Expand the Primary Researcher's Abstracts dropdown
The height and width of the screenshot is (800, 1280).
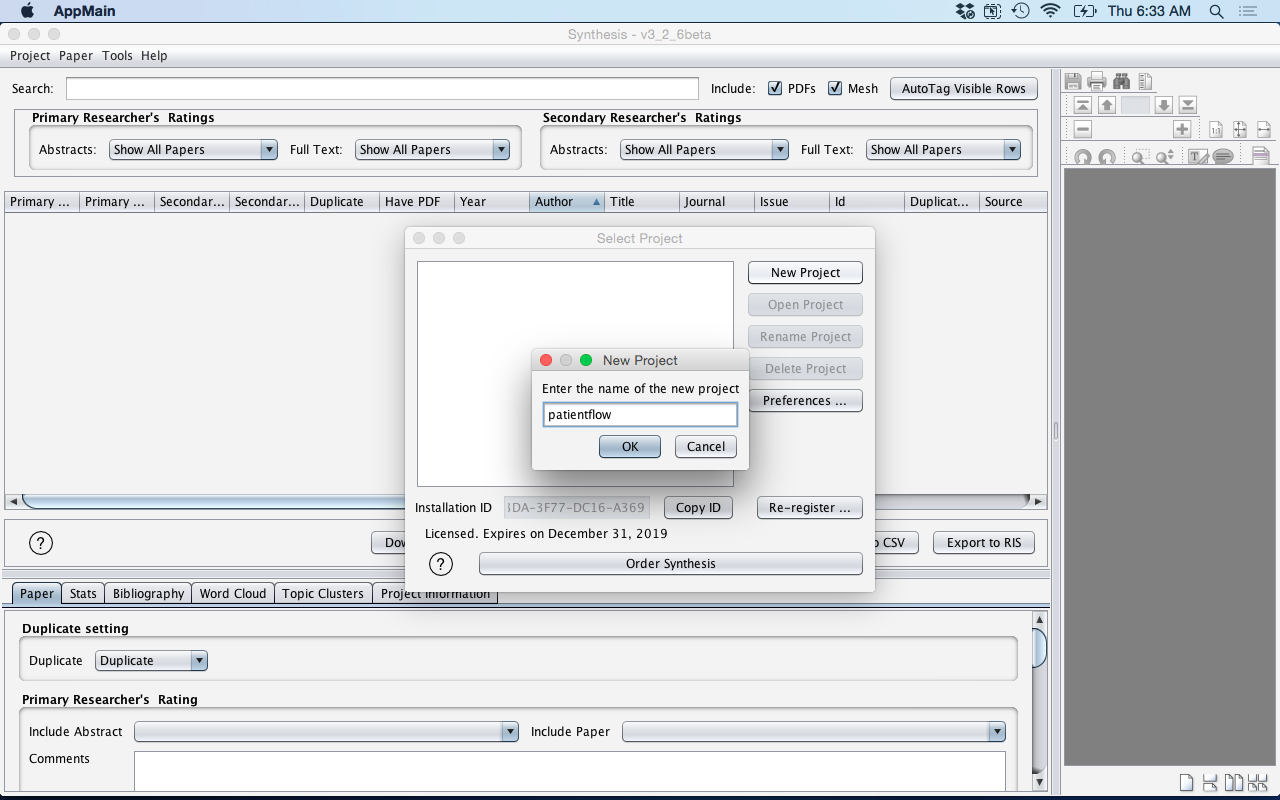[x=194, y=149]
